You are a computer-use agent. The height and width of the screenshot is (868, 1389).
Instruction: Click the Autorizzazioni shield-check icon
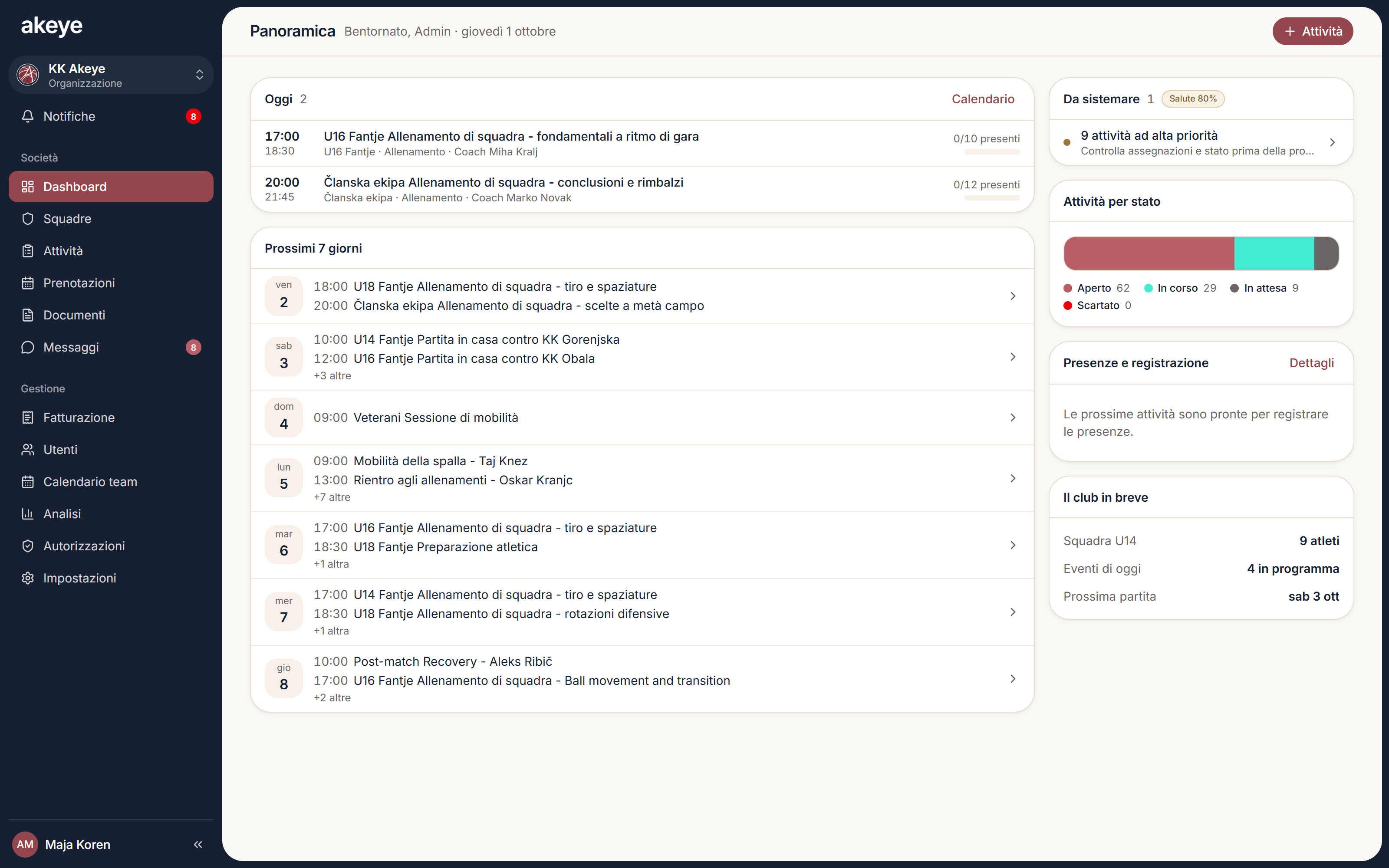click(27, 546)
